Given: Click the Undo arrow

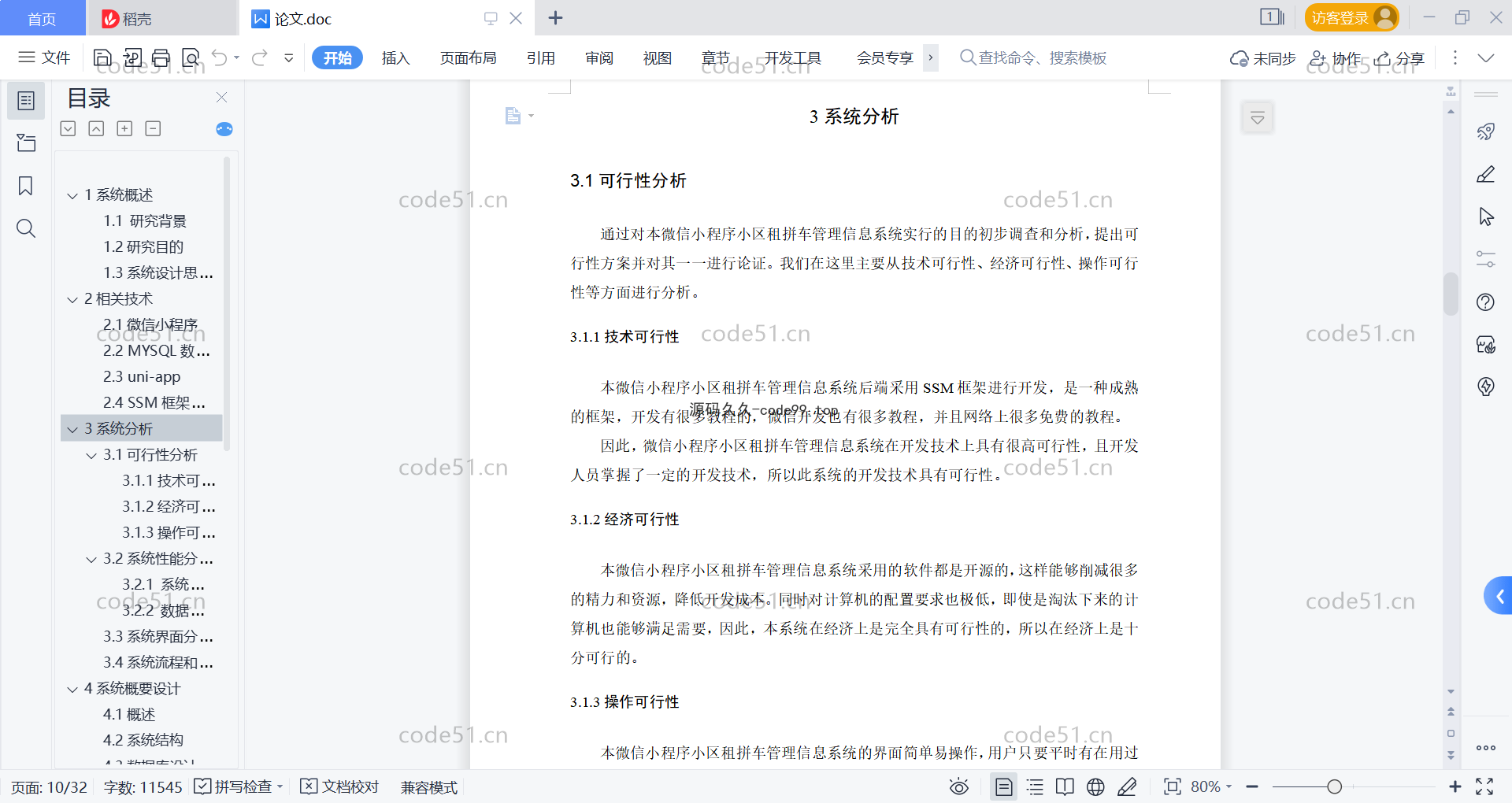Looking at the screenshot, I should click(220, 57).
